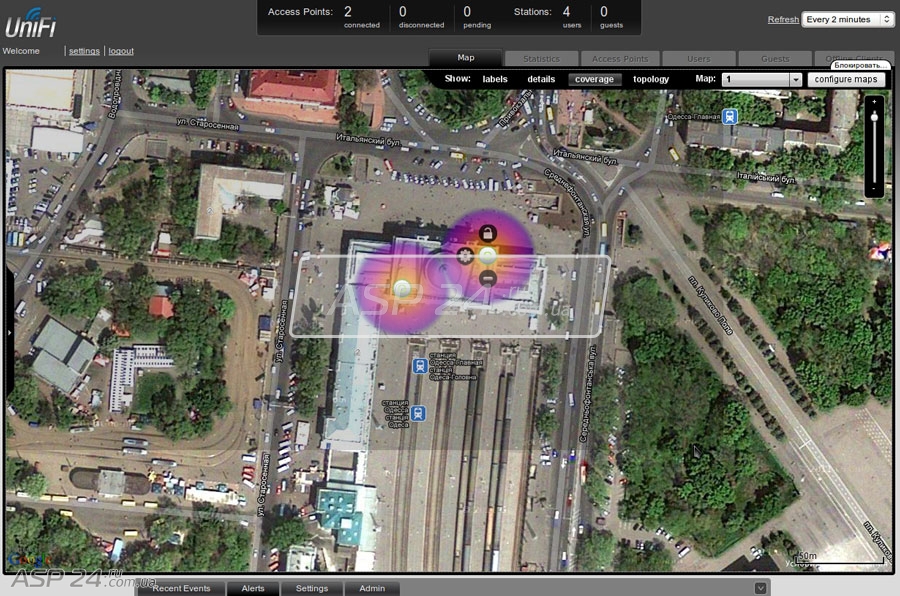Turn off the coverage overlay
The image size is (900, 596).
[594, 79]
